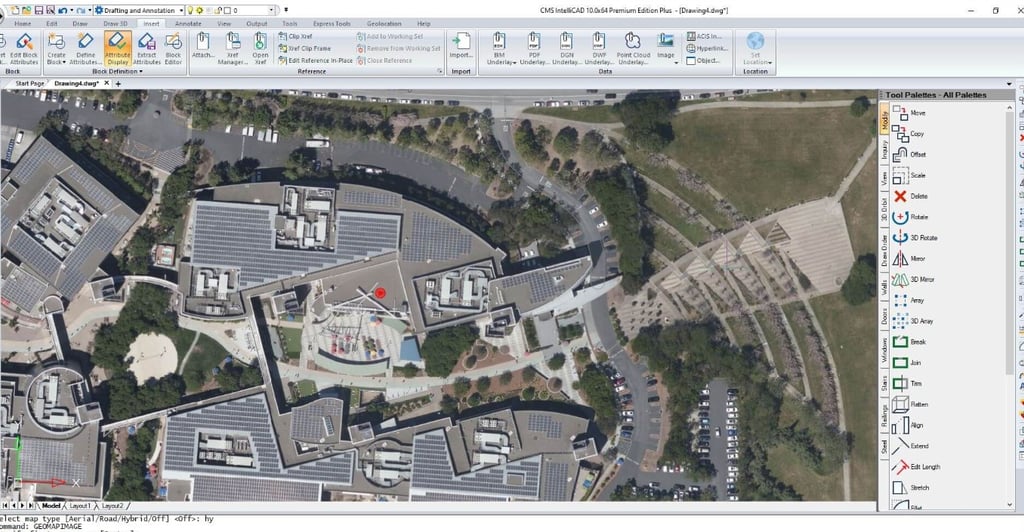
Task: Pick the Trim tool
Action: coord(907,384)
